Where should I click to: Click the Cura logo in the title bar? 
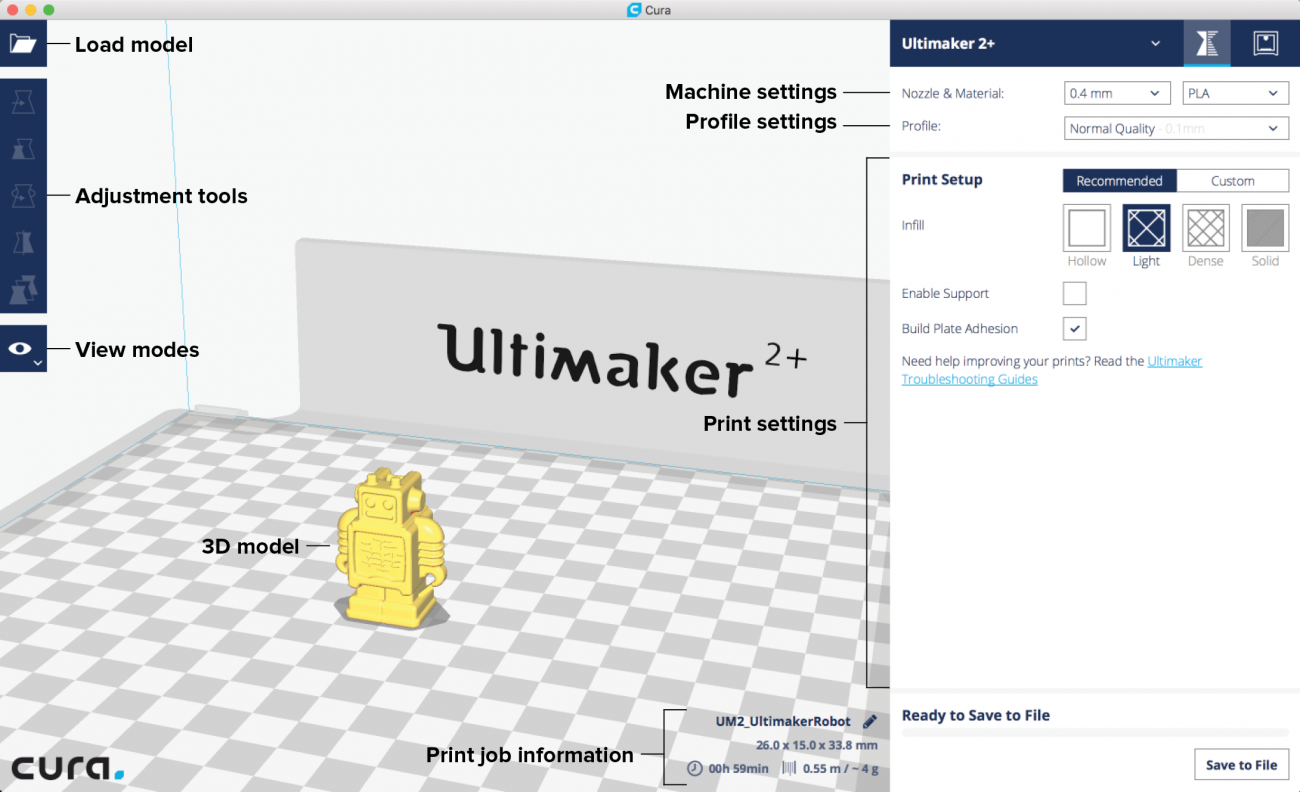click(x=633, y=10)
